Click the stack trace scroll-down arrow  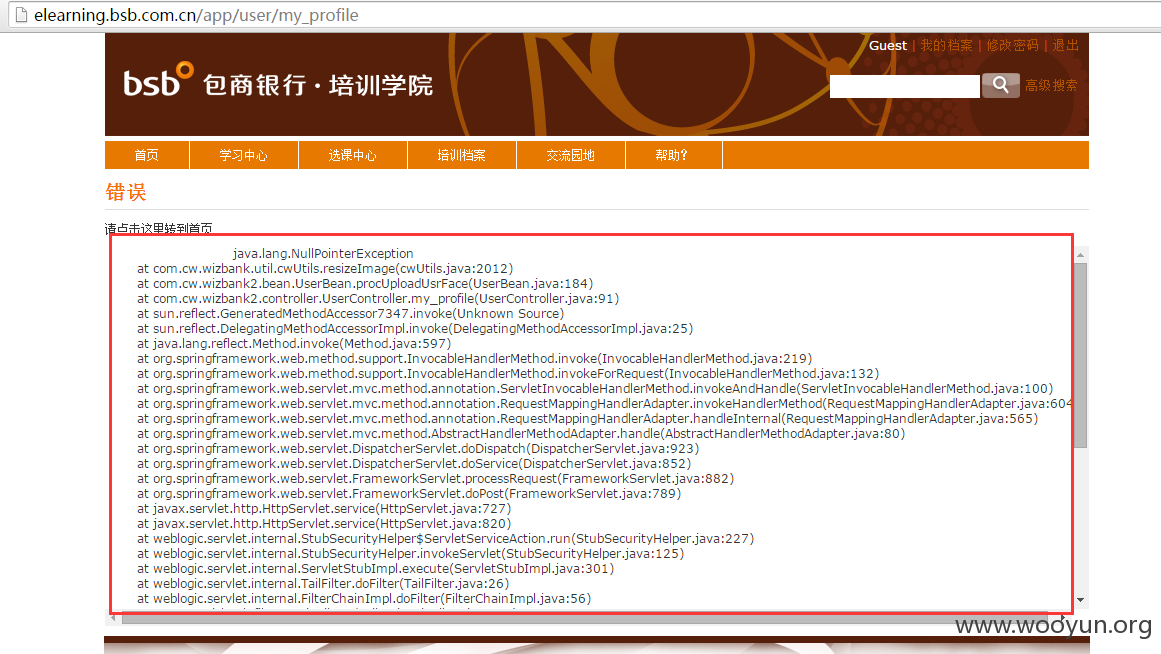click(1081, 600)
